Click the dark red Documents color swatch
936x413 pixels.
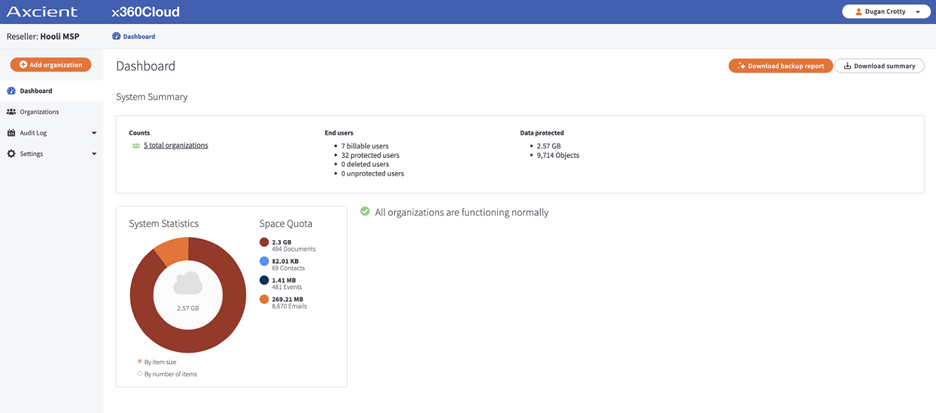coord(264,243)
